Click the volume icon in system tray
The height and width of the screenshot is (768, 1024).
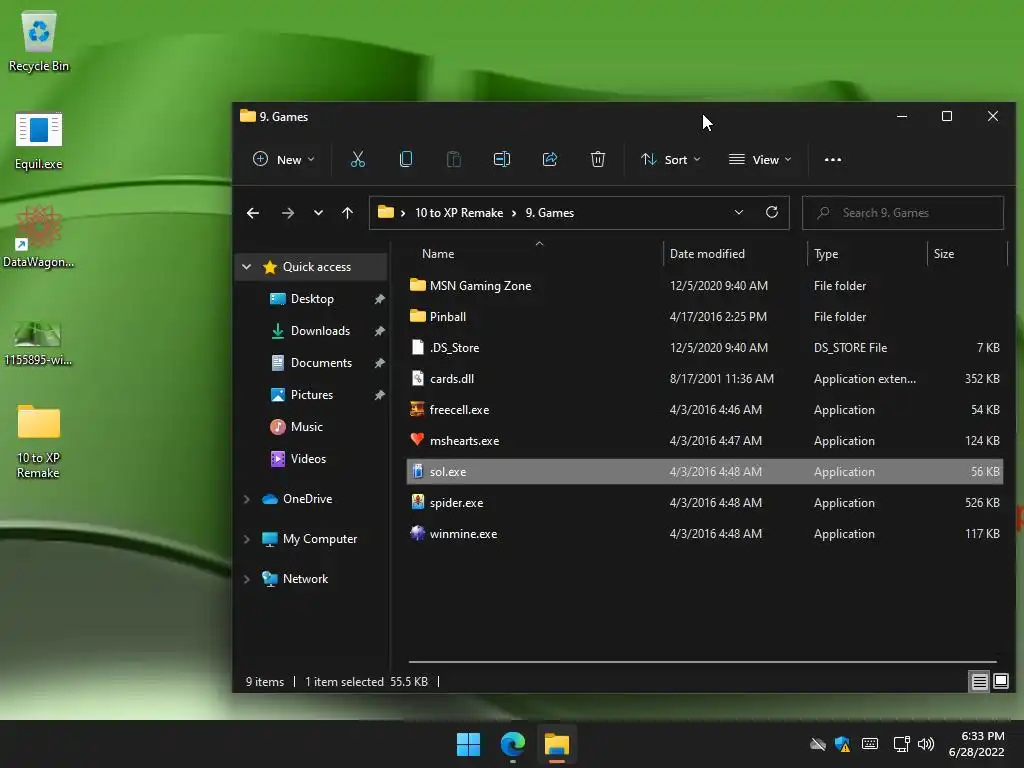coord(925,744)
